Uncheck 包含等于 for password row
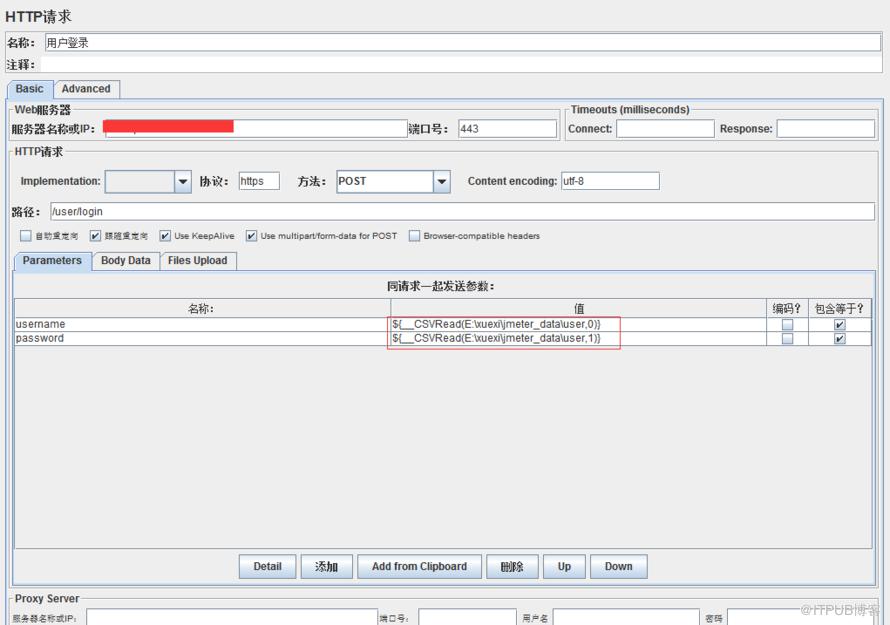The width and height of the screenshot is (890, 625). (x=840, y=339)
